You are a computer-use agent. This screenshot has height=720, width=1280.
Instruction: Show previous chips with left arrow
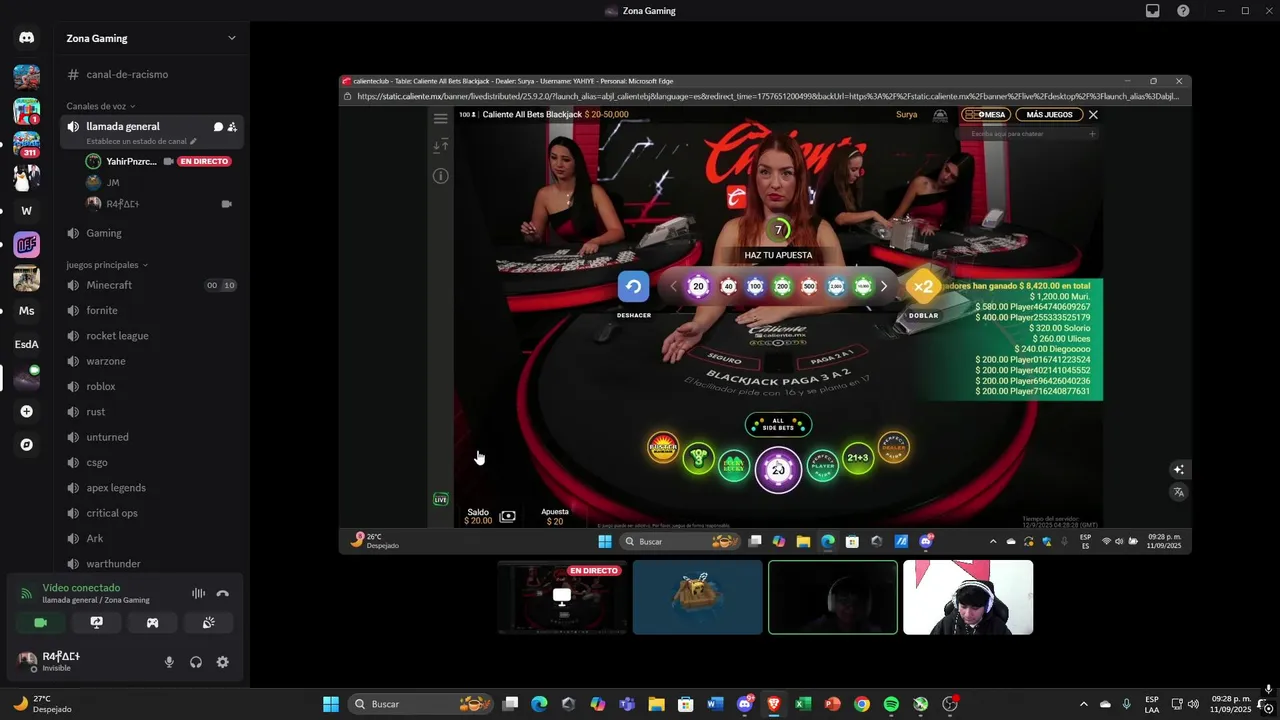click(673, 287)
